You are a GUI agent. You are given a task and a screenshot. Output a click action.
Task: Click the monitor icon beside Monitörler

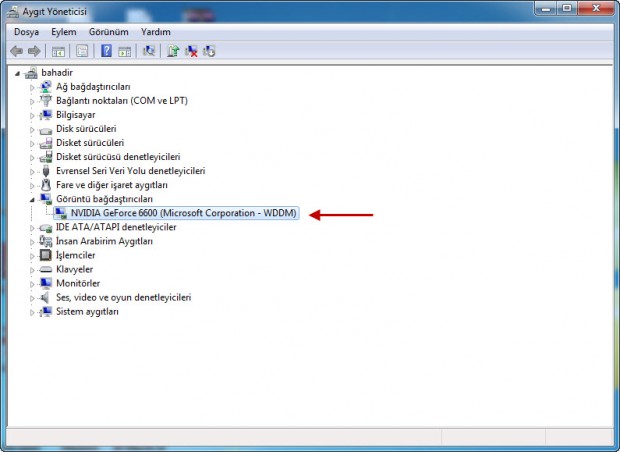coord(46,283)
